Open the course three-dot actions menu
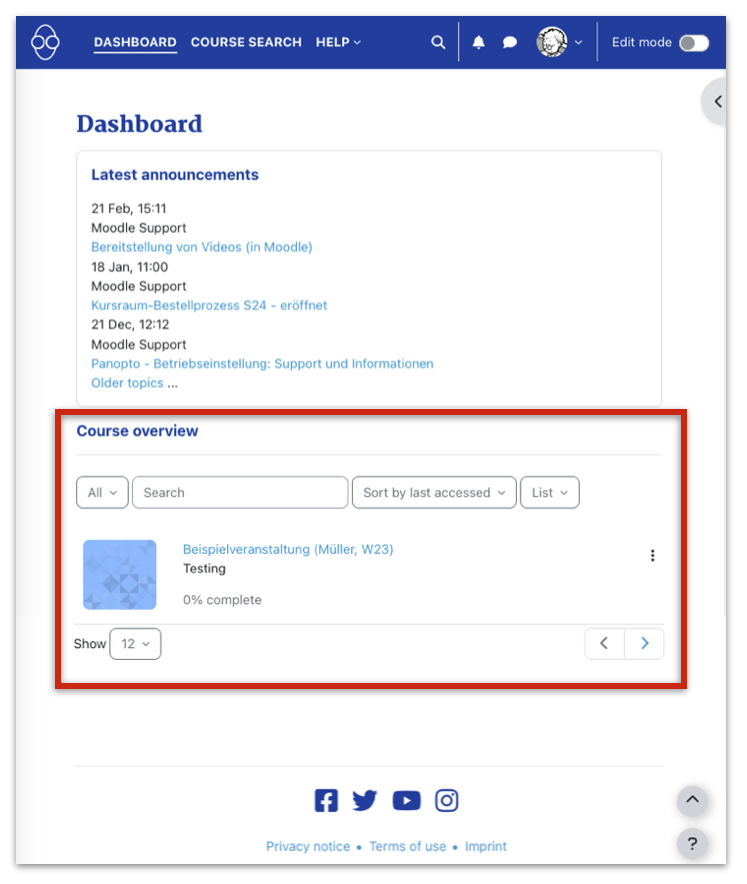This screenshot has height=884, width=747. [652, 556]
